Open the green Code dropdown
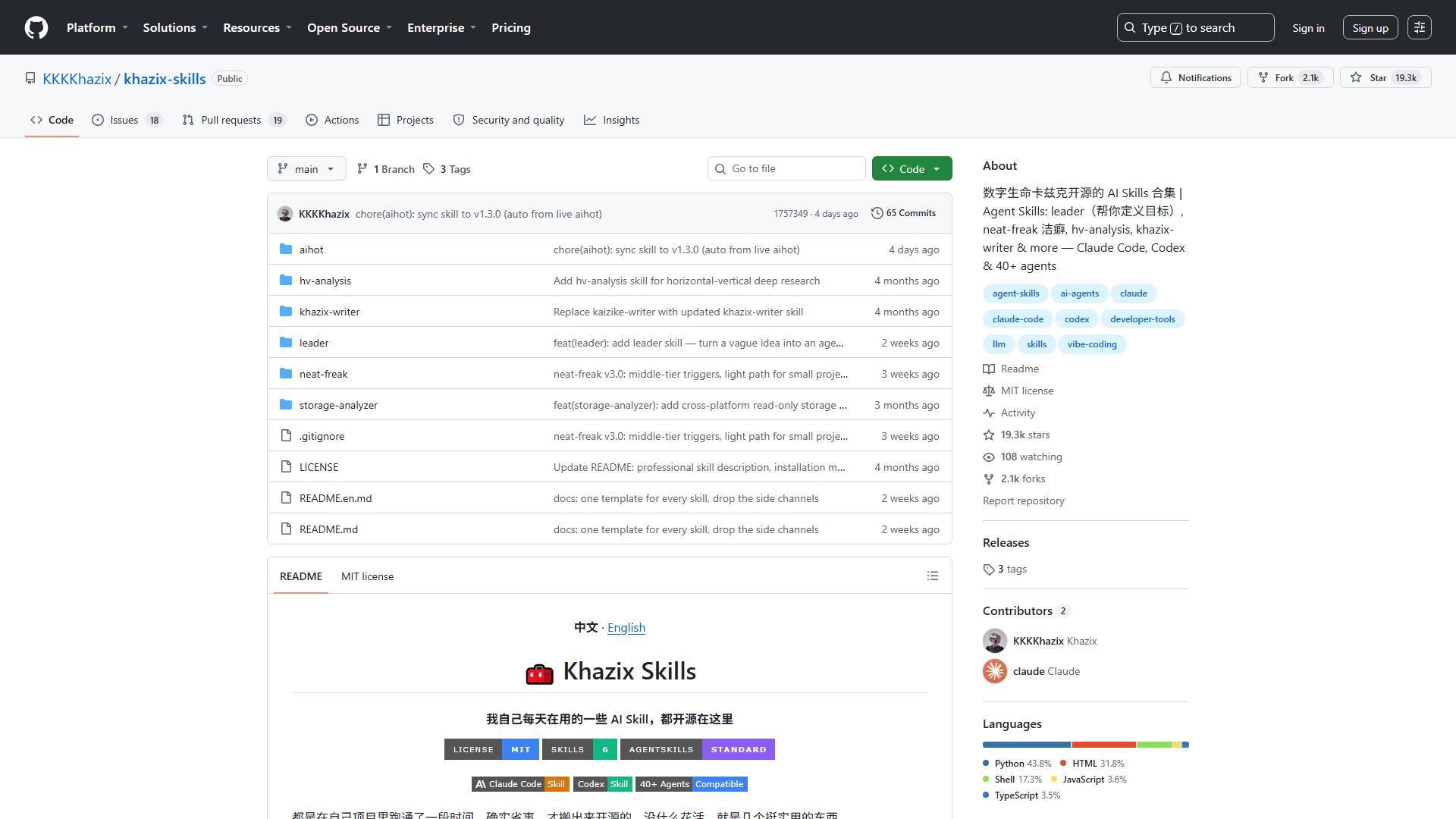 click(912, 168)
